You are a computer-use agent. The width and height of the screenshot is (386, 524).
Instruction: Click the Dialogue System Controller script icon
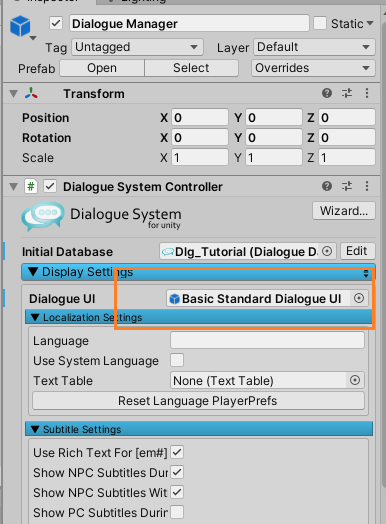tap(31, 186)
